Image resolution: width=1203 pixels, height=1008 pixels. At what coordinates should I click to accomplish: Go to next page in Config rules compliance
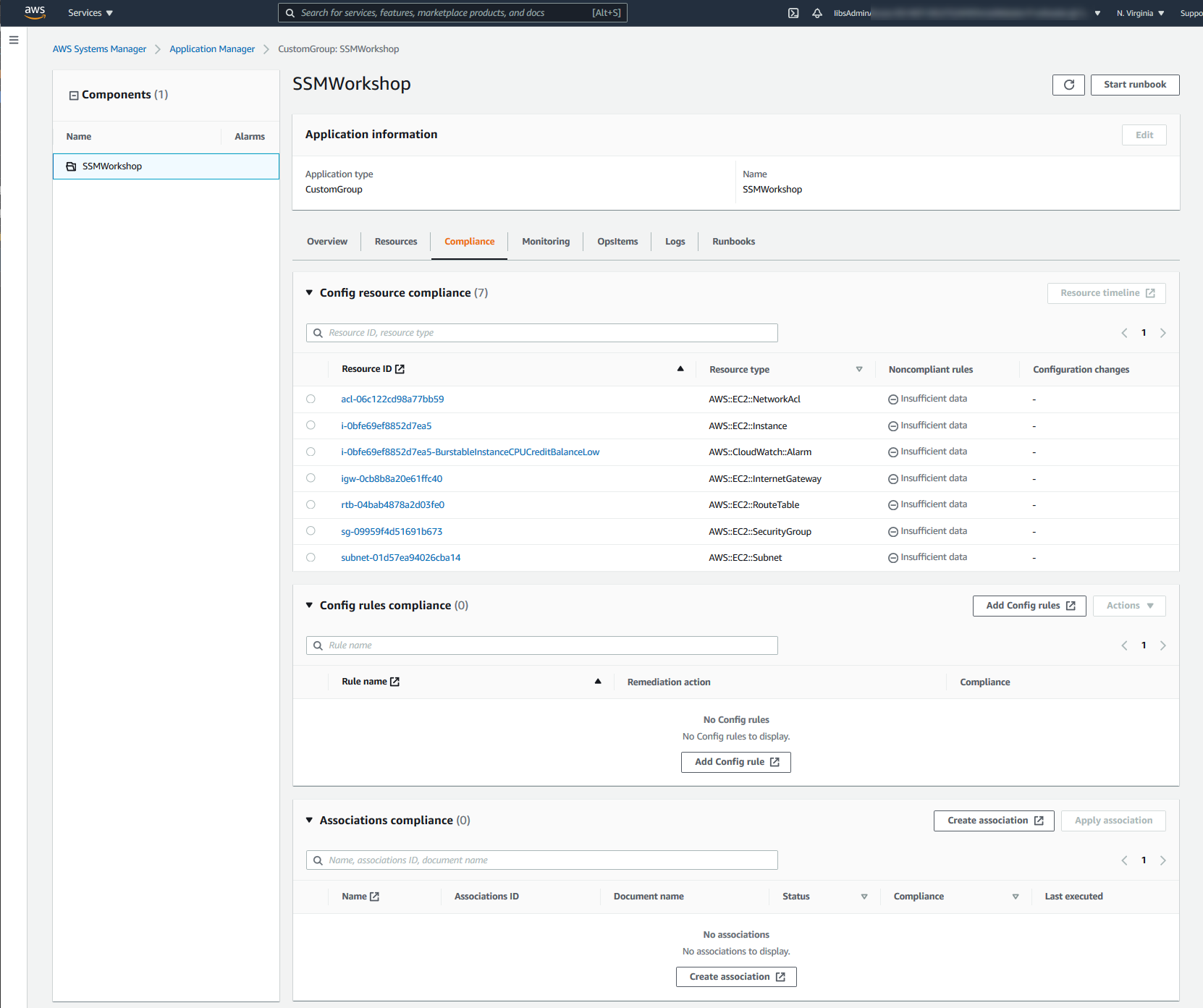1163,645
